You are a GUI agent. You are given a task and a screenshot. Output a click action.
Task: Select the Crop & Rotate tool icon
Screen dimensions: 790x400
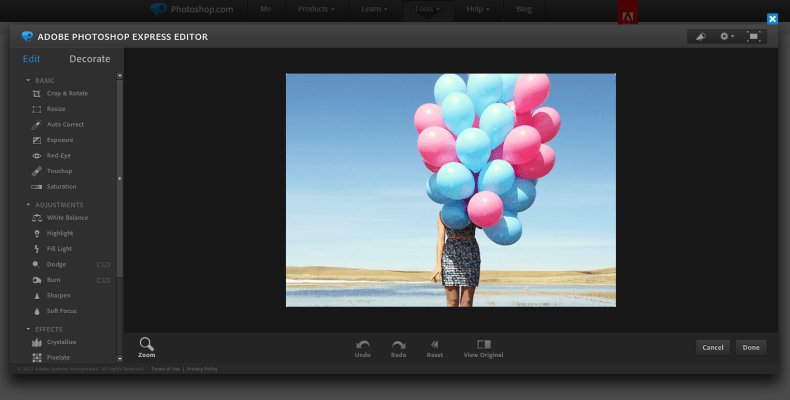tap(36, 94)
